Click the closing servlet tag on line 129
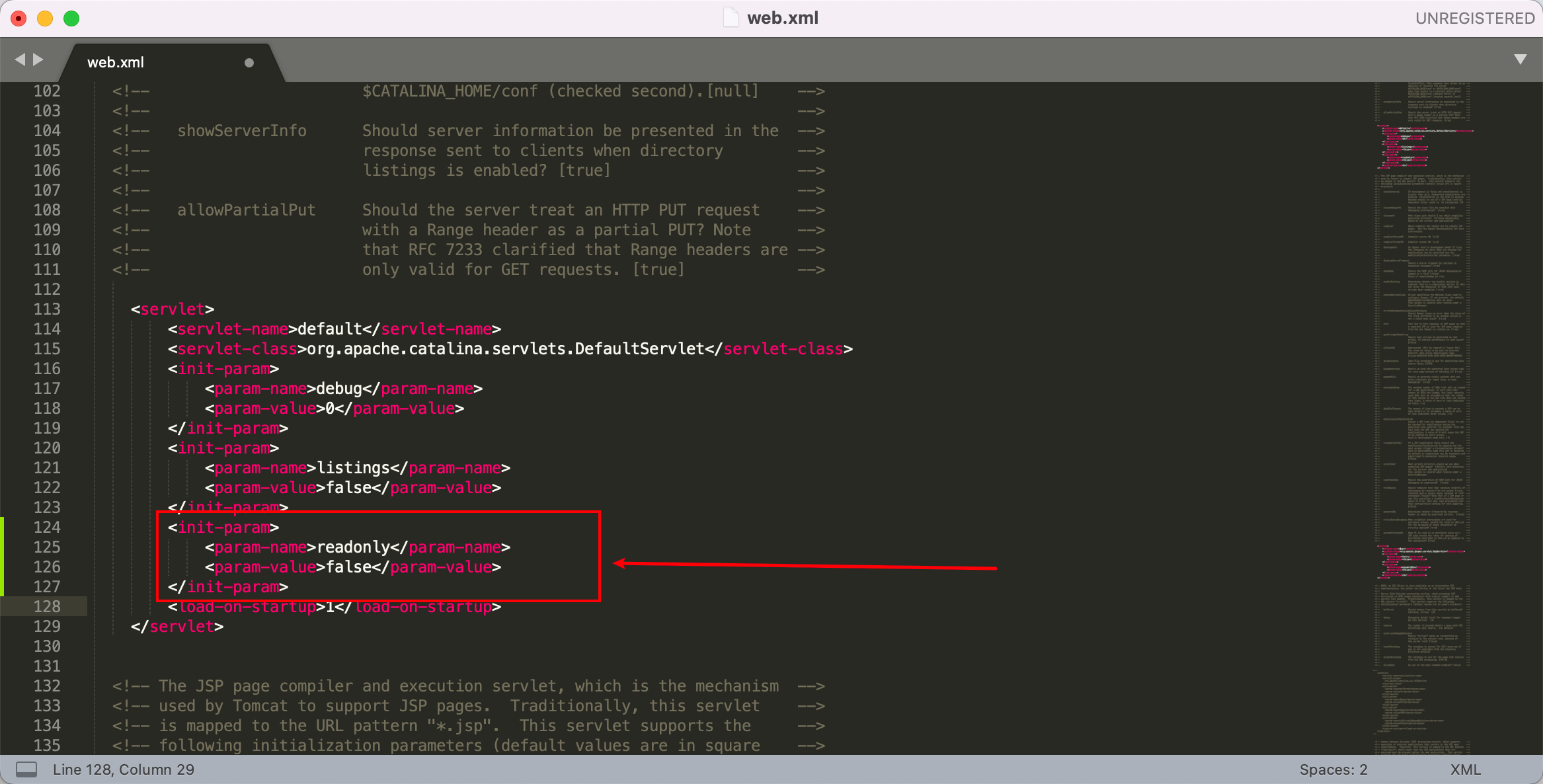The image size is (1543, 784). (x=177, y=626)
